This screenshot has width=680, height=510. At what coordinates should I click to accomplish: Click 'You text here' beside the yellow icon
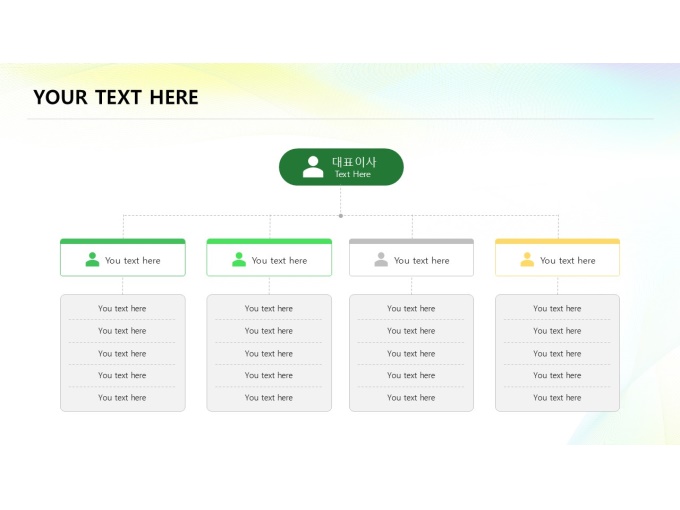pyautogui.click(x=567, y=261)
